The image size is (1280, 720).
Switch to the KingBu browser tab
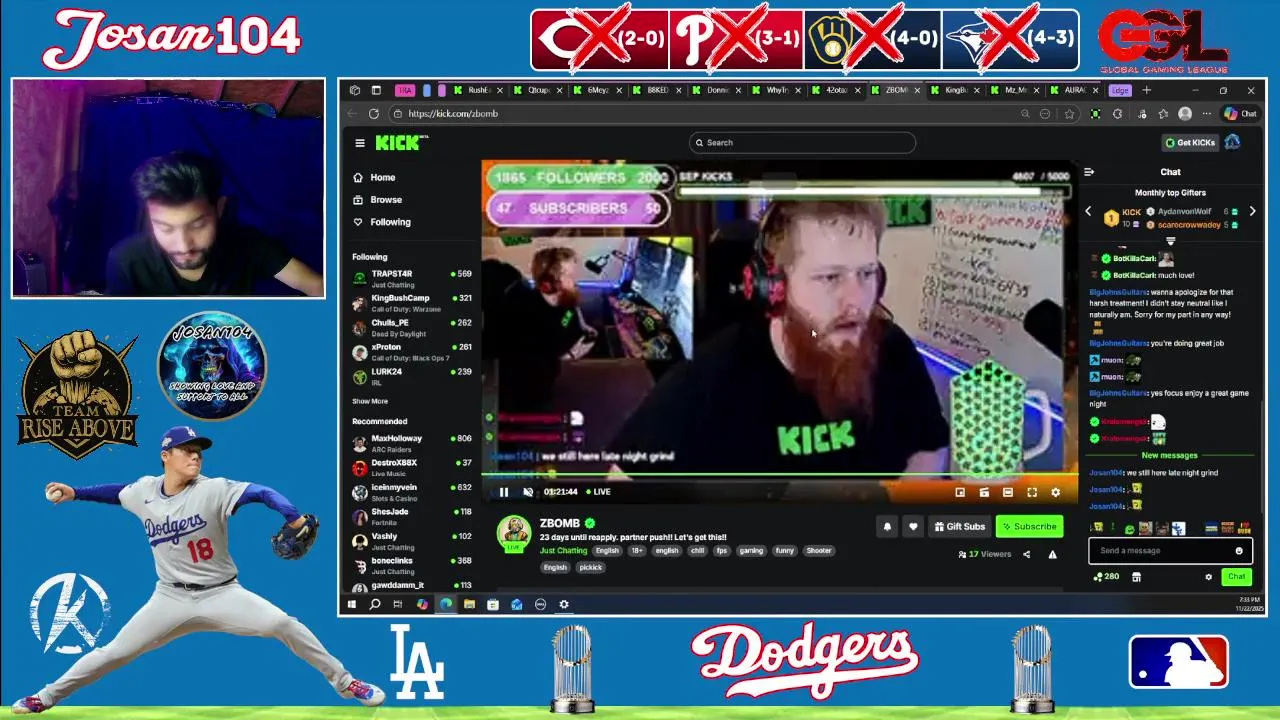tap(957, 90)
